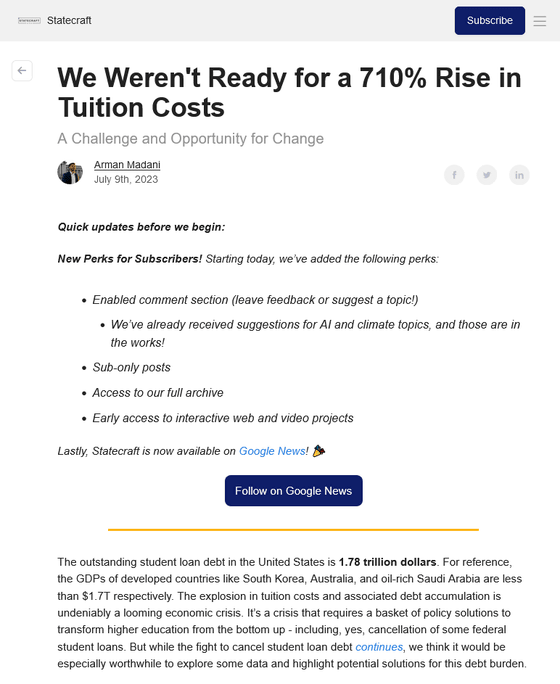Open the Statecraft publication name link
This screenshot has width=560, height=684.
tap(69, 21)
